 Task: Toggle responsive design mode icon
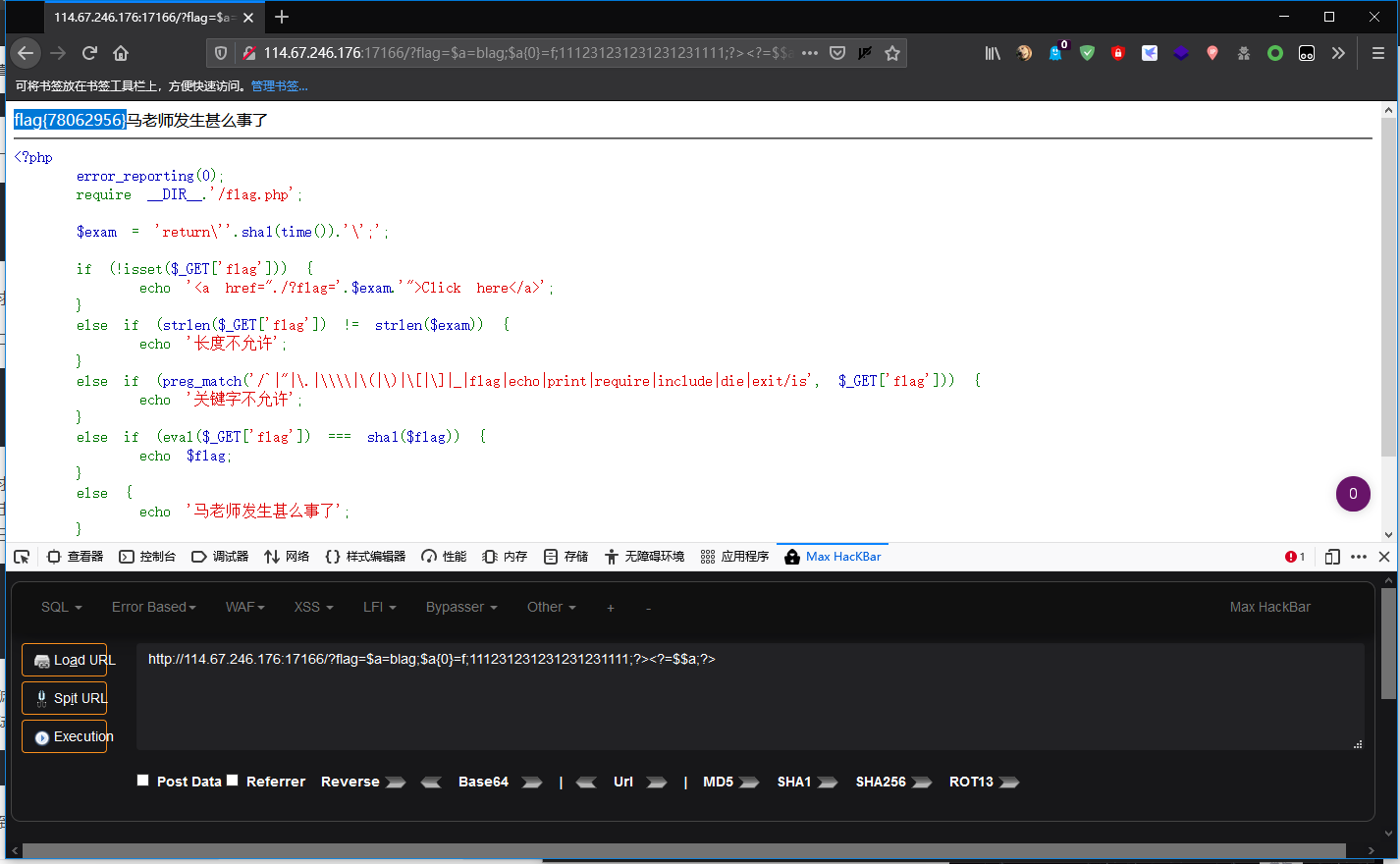pos(1332,557)
